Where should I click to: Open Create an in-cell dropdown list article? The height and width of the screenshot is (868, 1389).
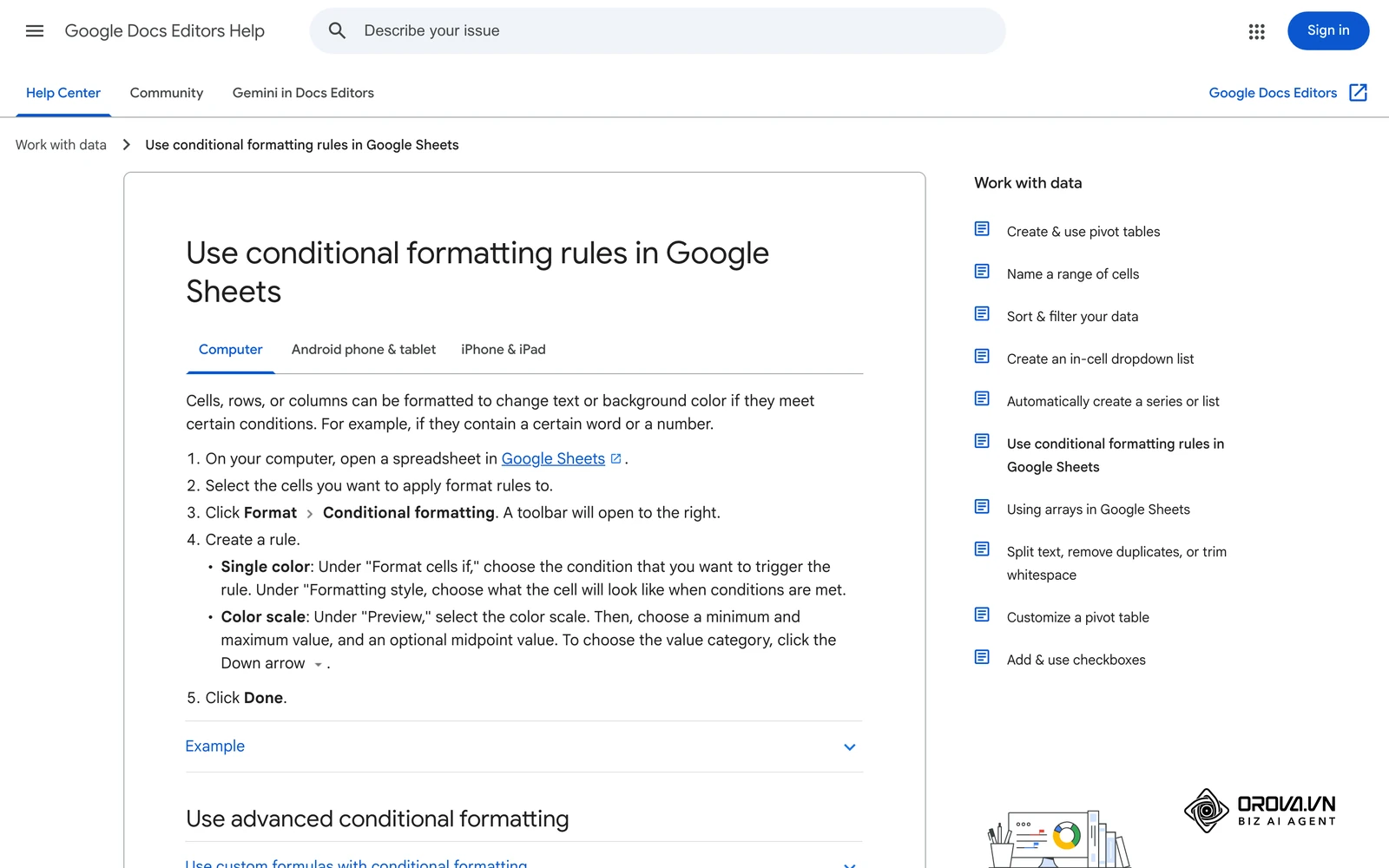tap(1100, 359)
